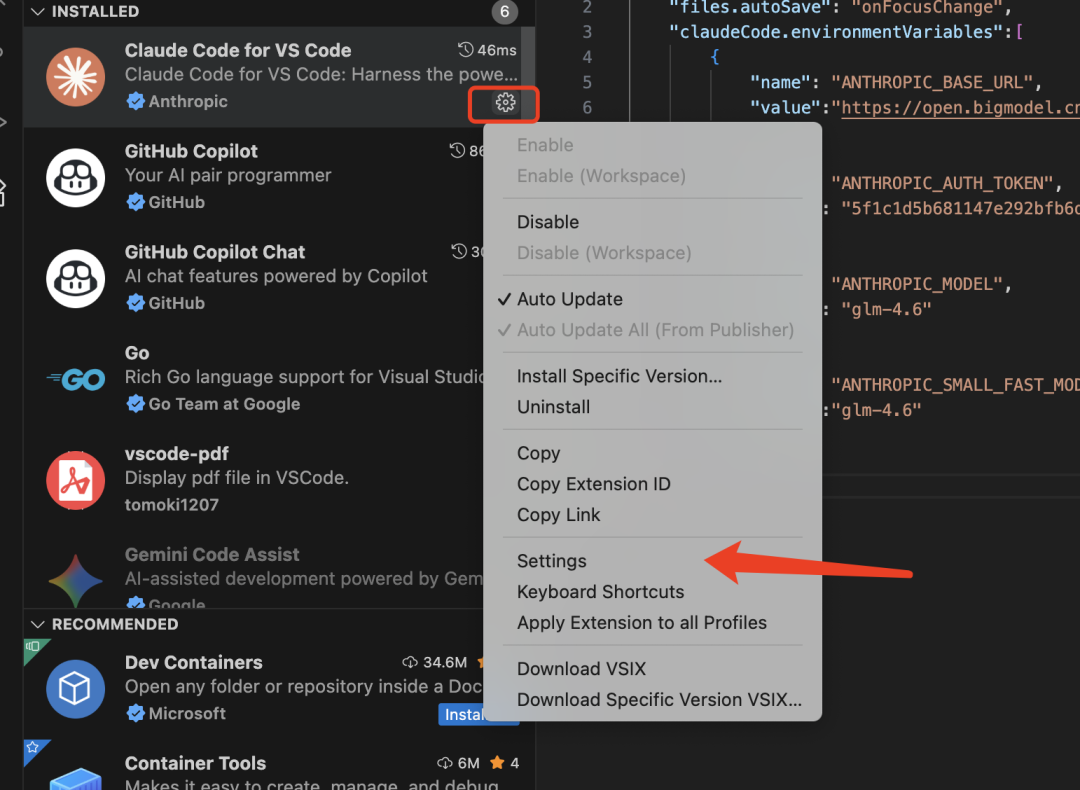The height and width of the screenshot is (790, 1080).
Task: Click the Dev Containers cube icon
Action: point(76,689)
